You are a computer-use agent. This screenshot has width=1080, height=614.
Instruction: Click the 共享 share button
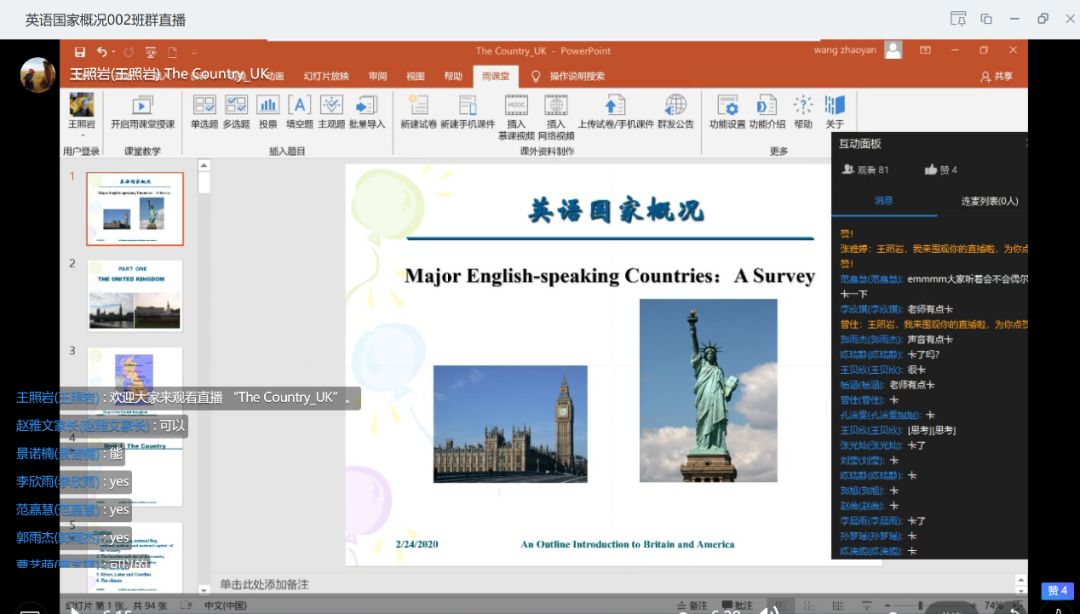coord(996,76)
